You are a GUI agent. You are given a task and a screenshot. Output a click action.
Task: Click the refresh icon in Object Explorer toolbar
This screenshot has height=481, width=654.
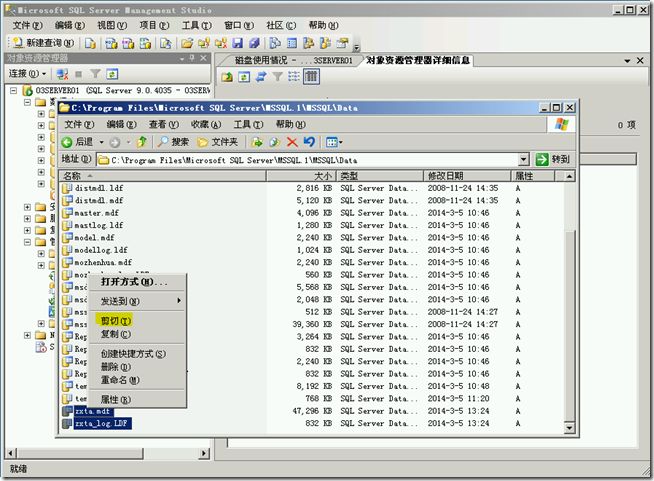click(x=112, y=74)
